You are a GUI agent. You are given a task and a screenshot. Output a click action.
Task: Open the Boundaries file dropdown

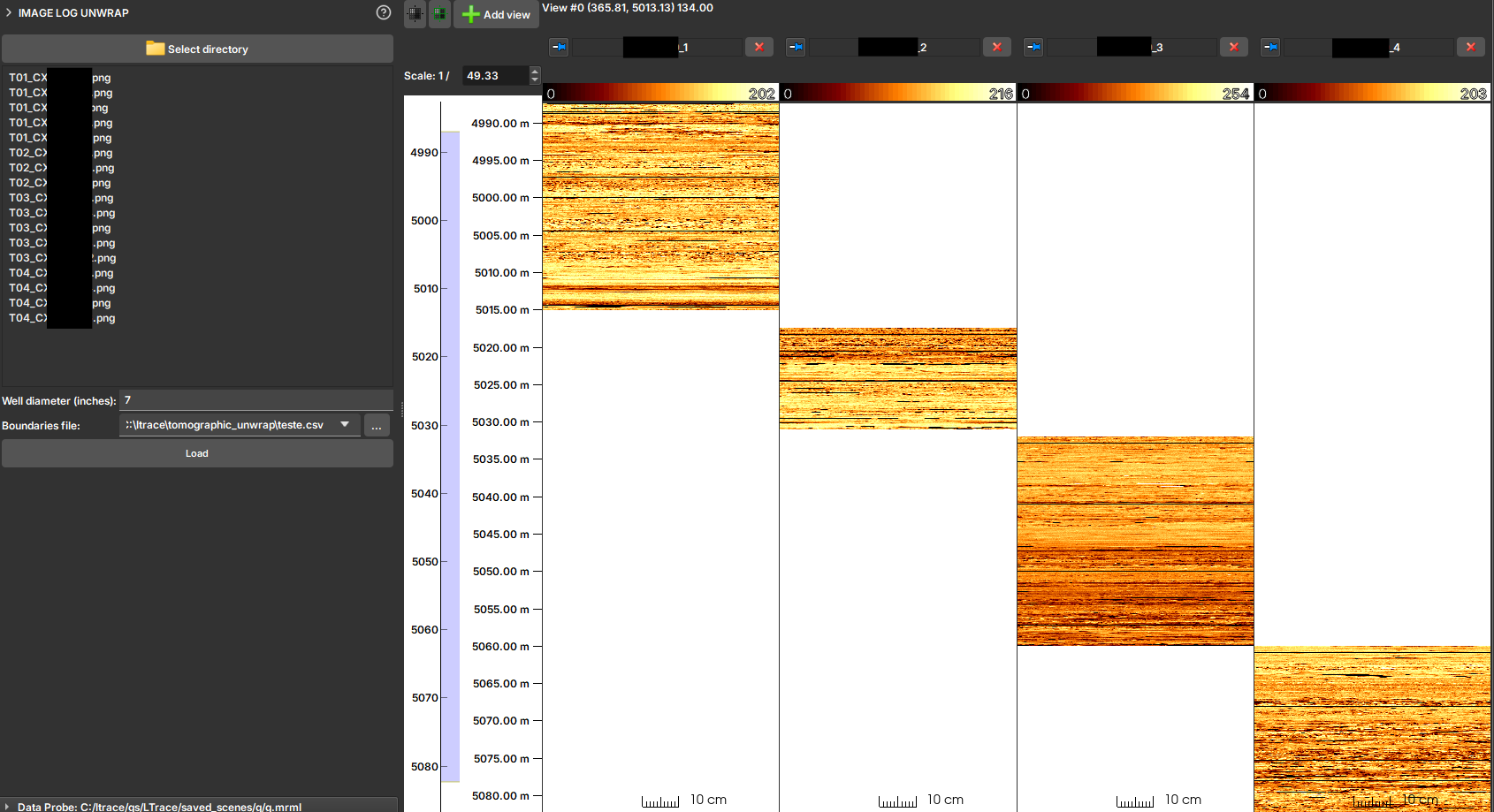pos(345,425)
